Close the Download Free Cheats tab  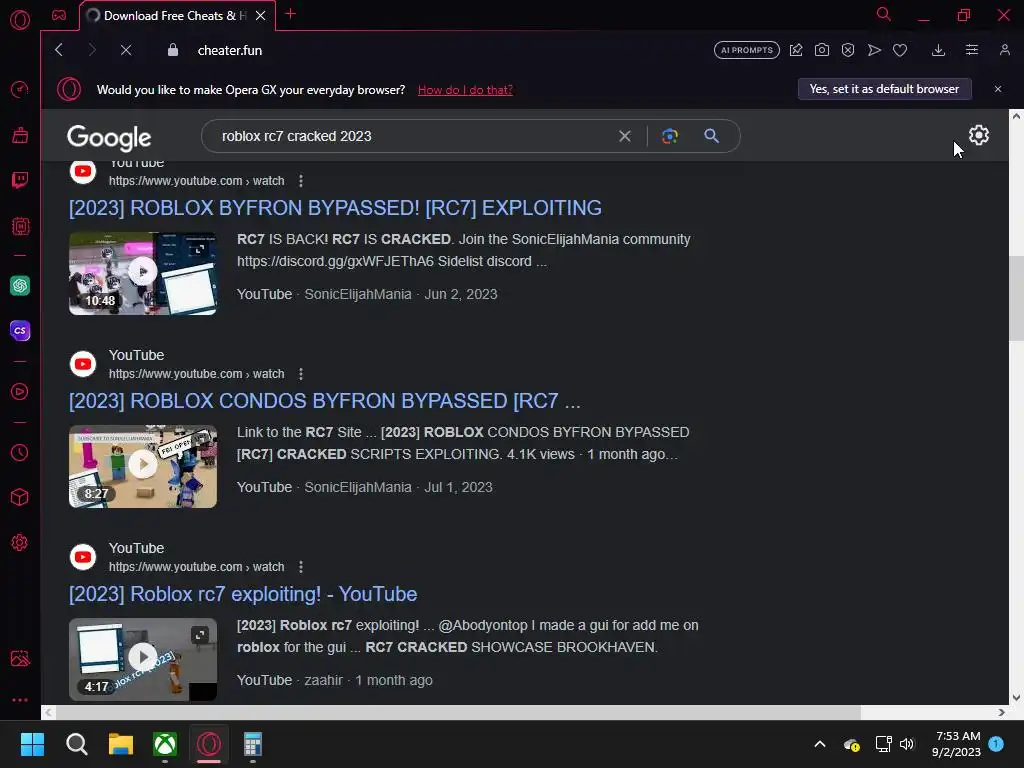click(261, 16)
